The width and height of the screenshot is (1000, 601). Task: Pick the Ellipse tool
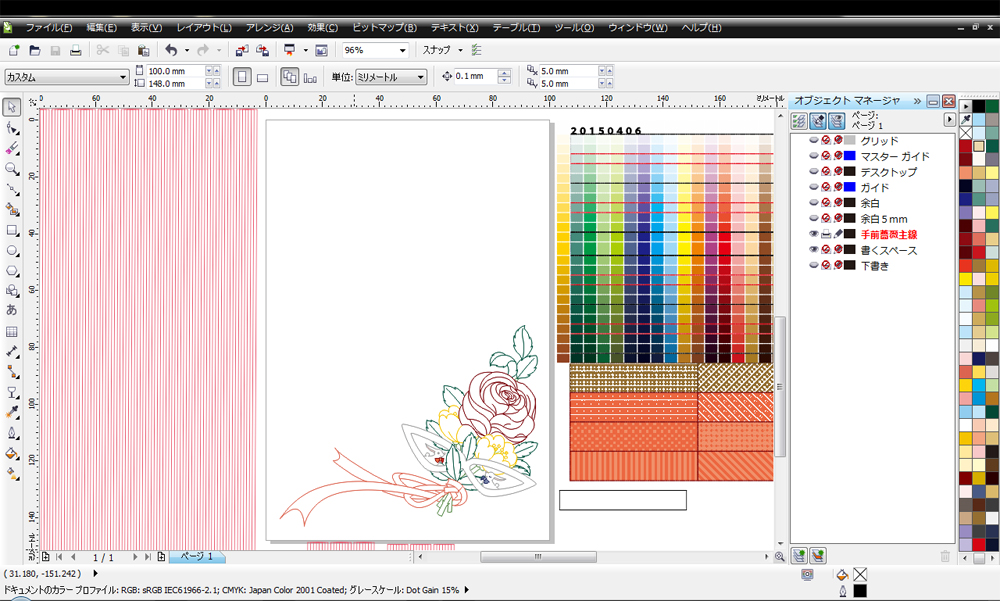[12, 250]
